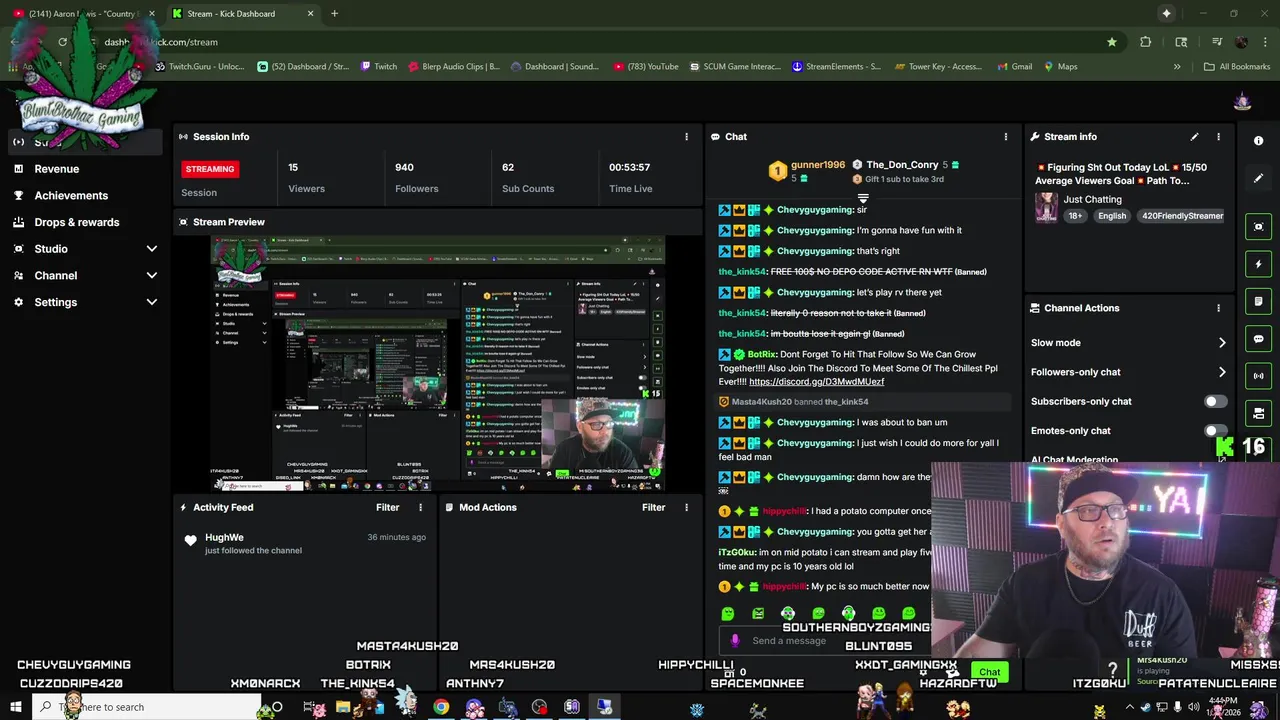Viewport: 1280px width, 720px height.
Task: Click the browser address bar URL
Action: coord(161,42)
